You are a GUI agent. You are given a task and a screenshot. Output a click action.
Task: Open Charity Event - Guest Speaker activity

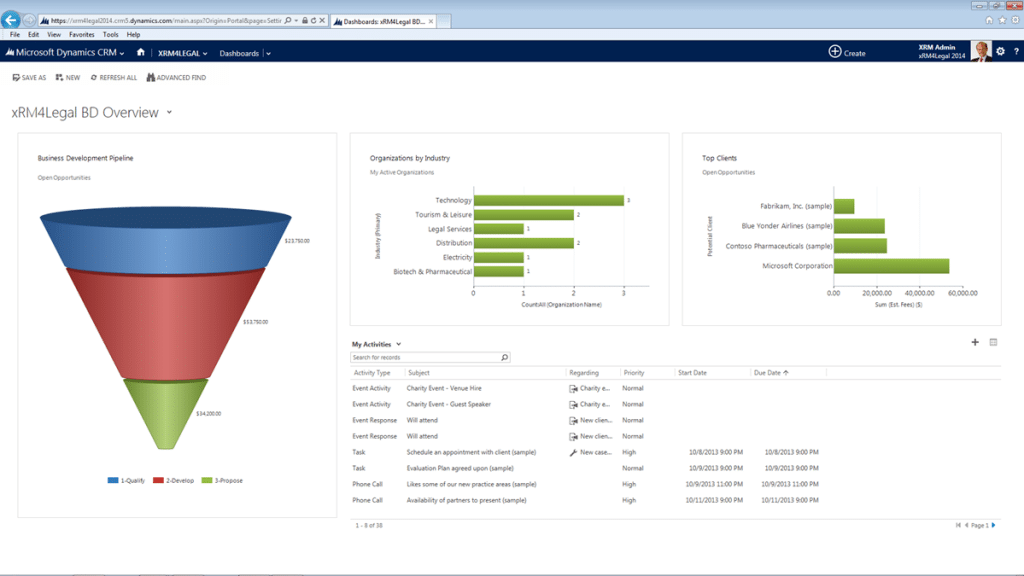coord(449,404)
